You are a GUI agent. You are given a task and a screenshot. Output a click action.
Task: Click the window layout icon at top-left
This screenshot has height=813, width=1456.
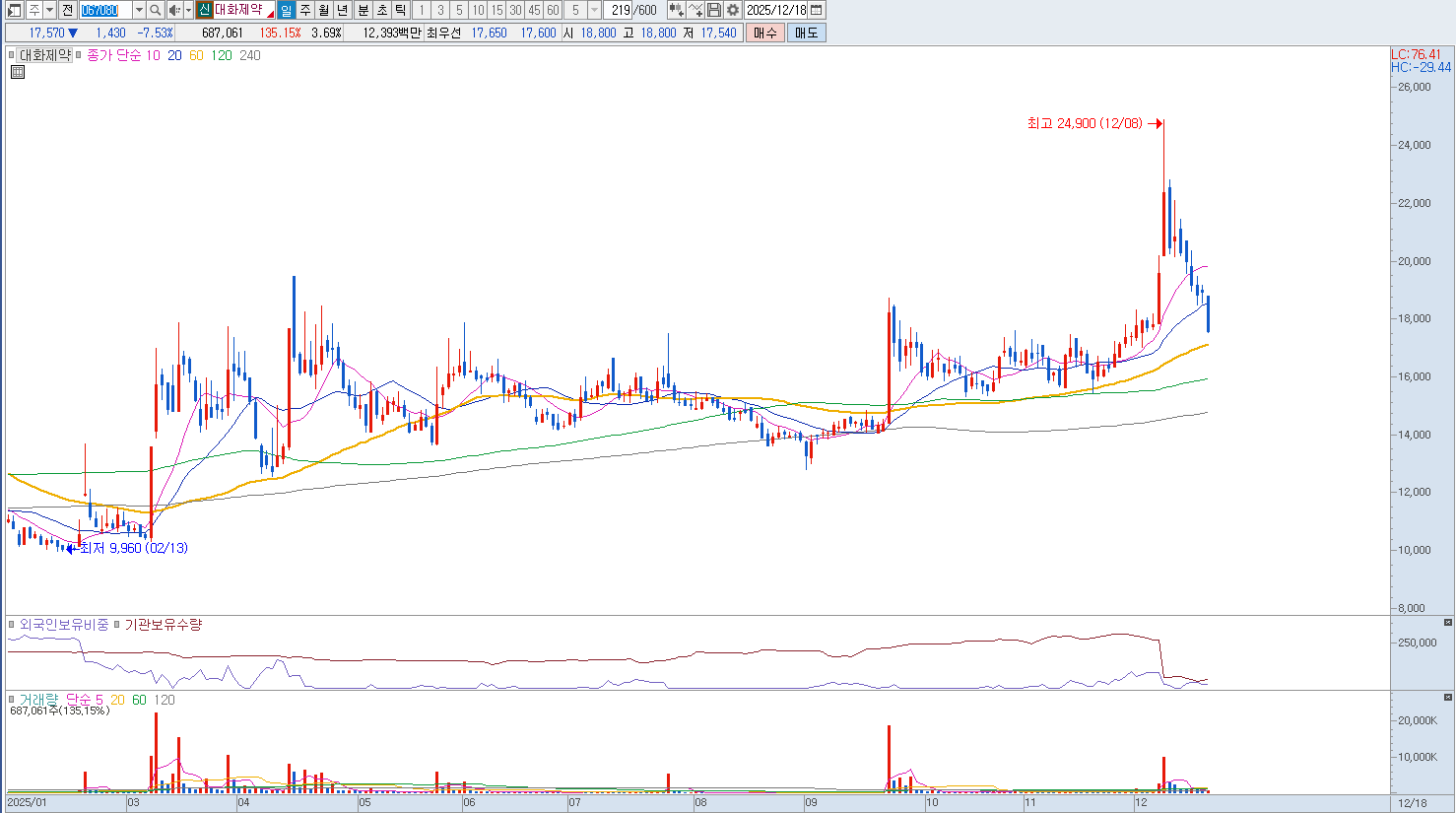coord(14,10)
